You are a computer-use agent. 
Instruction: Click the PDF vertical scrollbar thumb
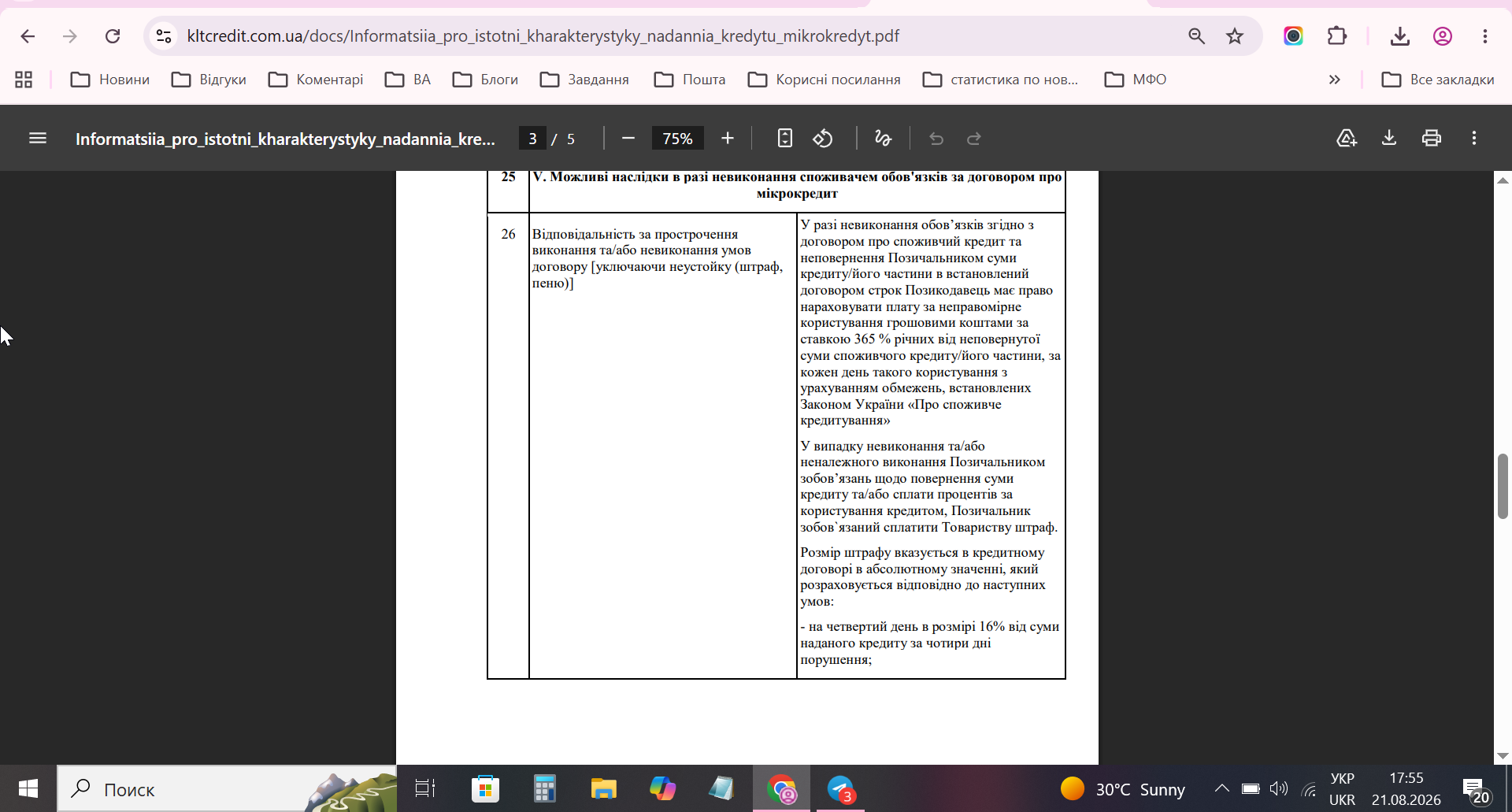[1503, 486]
